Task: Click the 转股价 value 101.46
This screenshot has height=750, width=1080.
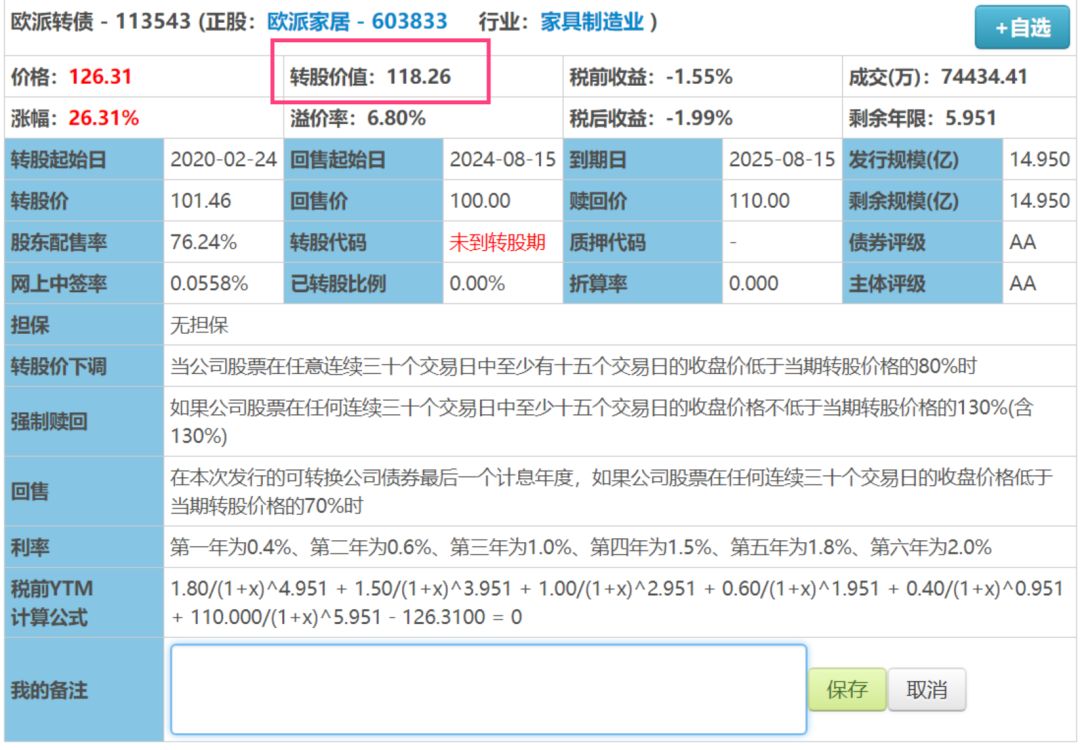Action: (200, 200)
